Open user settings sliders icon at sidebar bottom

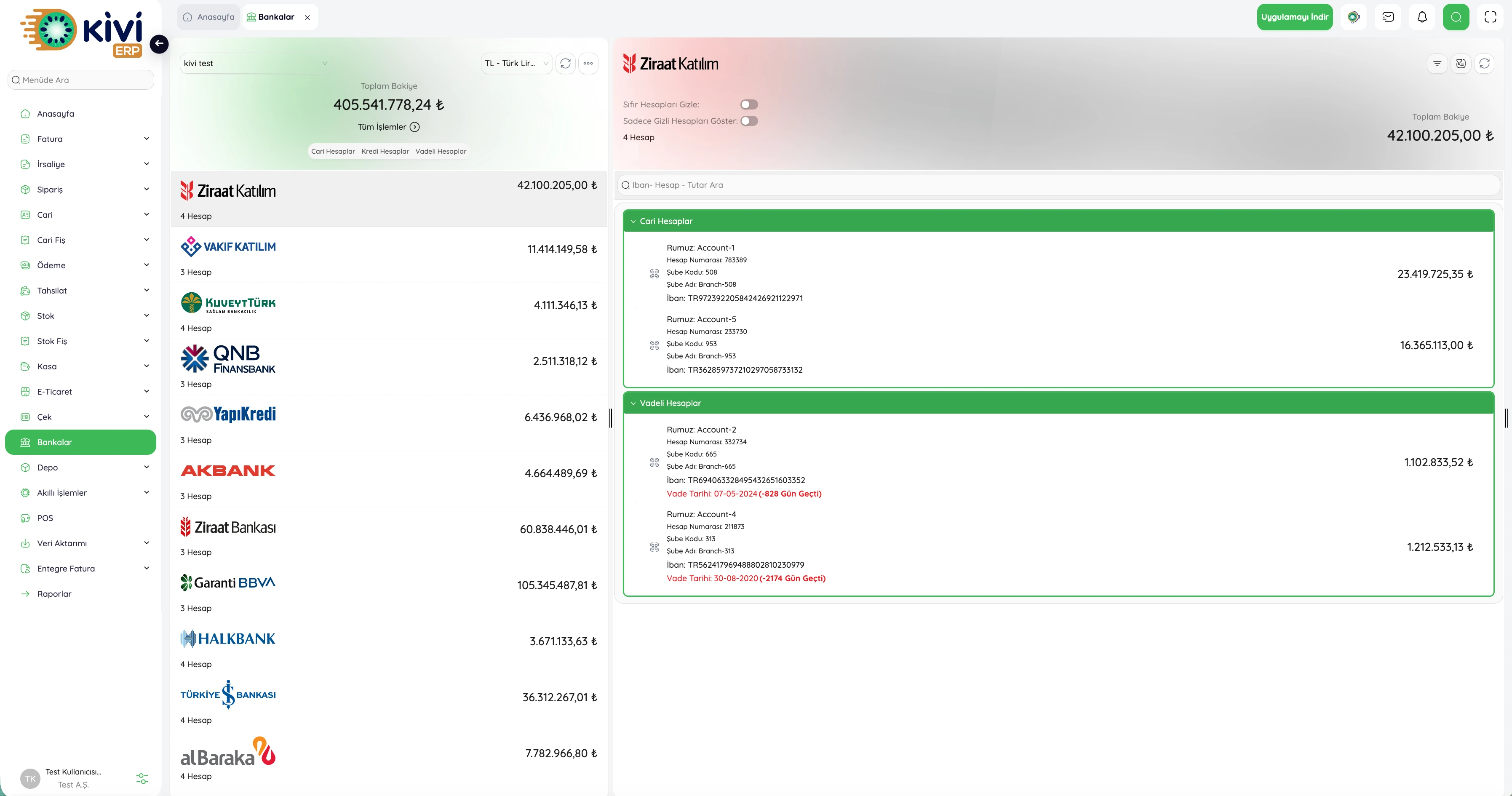(x=142, y=778)
